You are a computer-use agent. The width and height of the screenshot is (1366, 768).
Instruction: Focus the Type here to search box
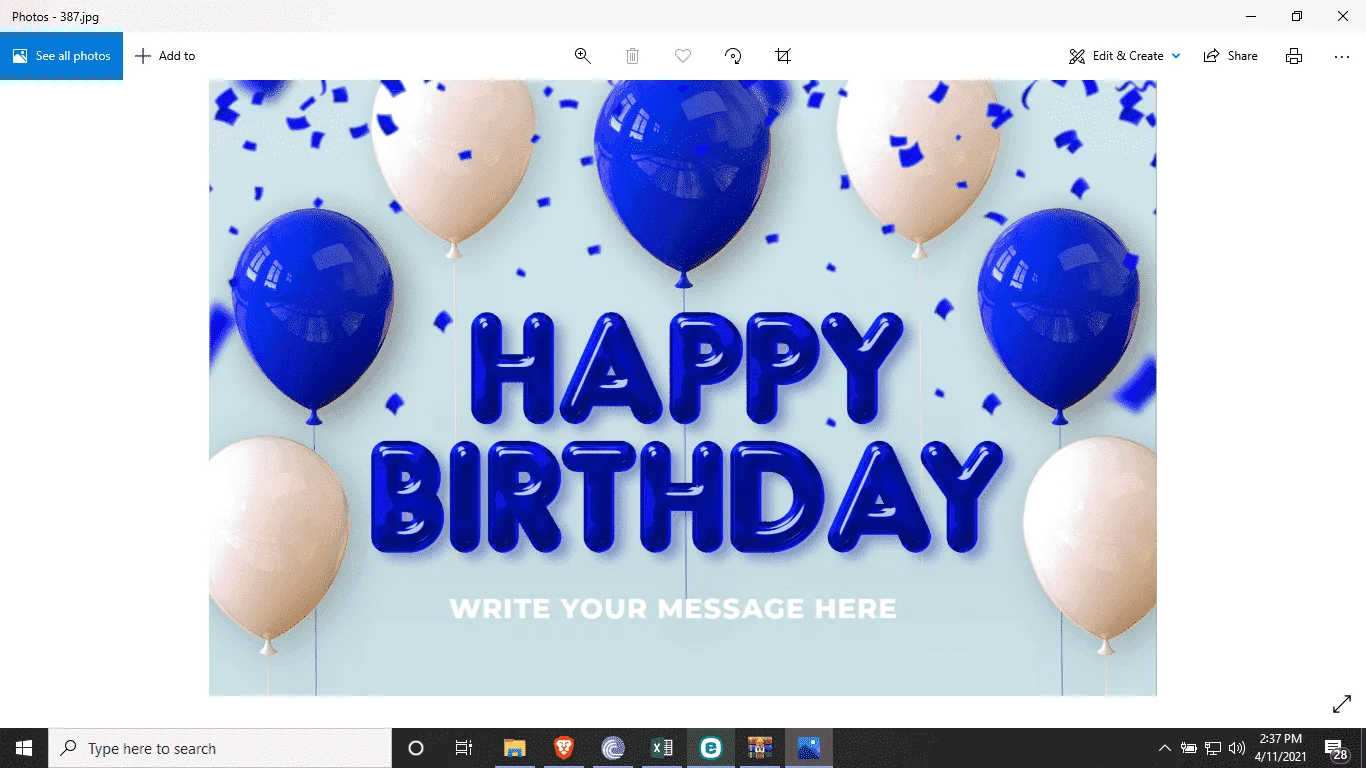point(220,748)
